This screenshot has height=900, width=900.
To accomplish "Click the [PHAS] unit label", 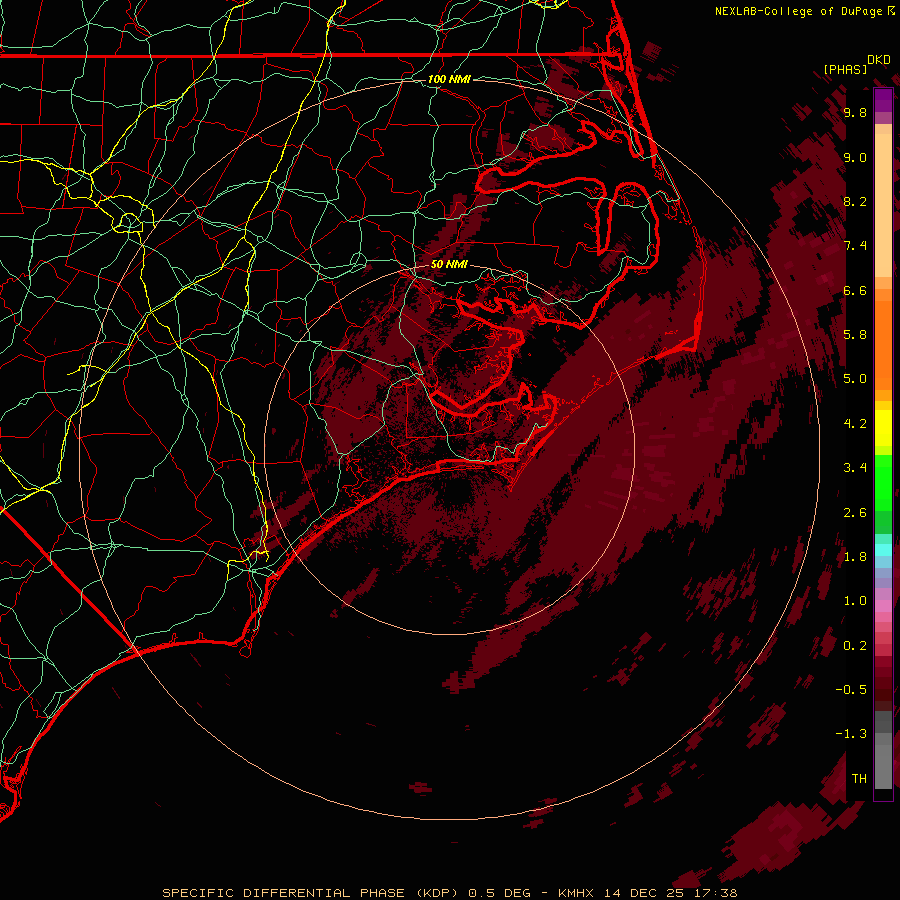I will coord(845,69).
